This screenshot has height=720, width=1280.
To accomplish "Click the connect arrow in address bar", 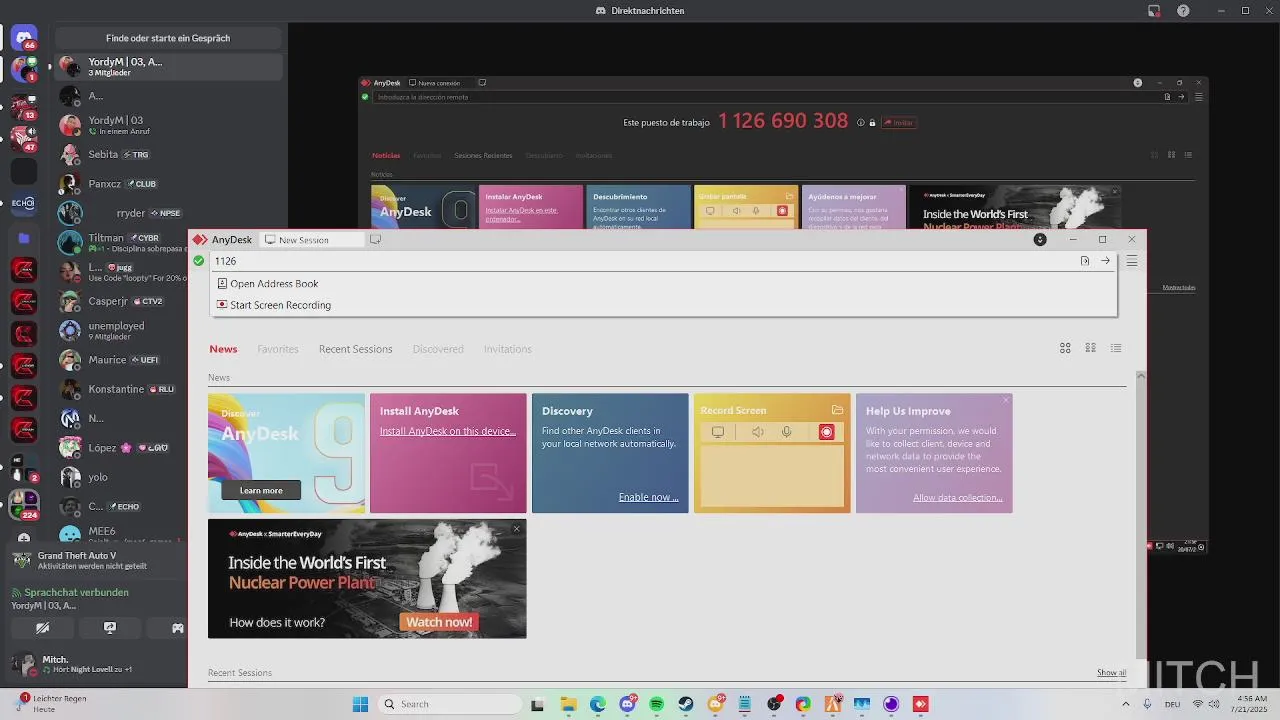I will [x=1105, y=261].
